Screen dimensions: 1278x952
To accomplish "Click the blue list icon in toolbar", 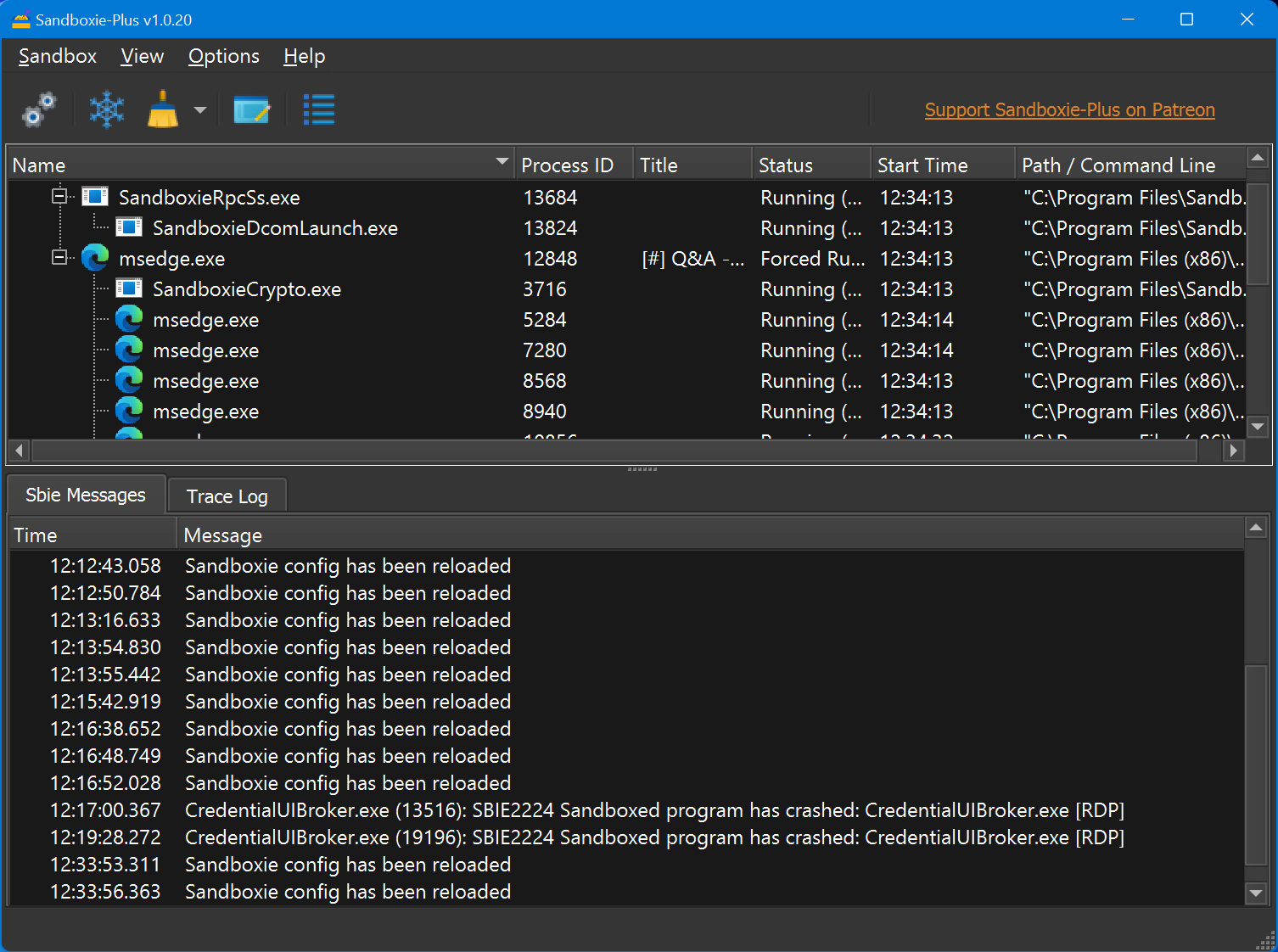I will [x=319, y=110].
